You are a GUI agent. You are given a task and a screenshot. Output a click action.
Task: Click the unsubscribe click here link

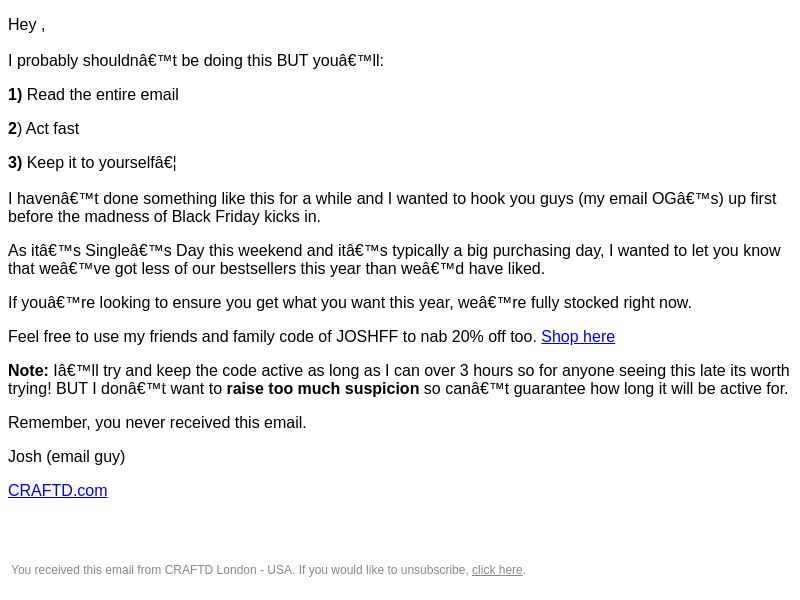click(x=497, y=570)
